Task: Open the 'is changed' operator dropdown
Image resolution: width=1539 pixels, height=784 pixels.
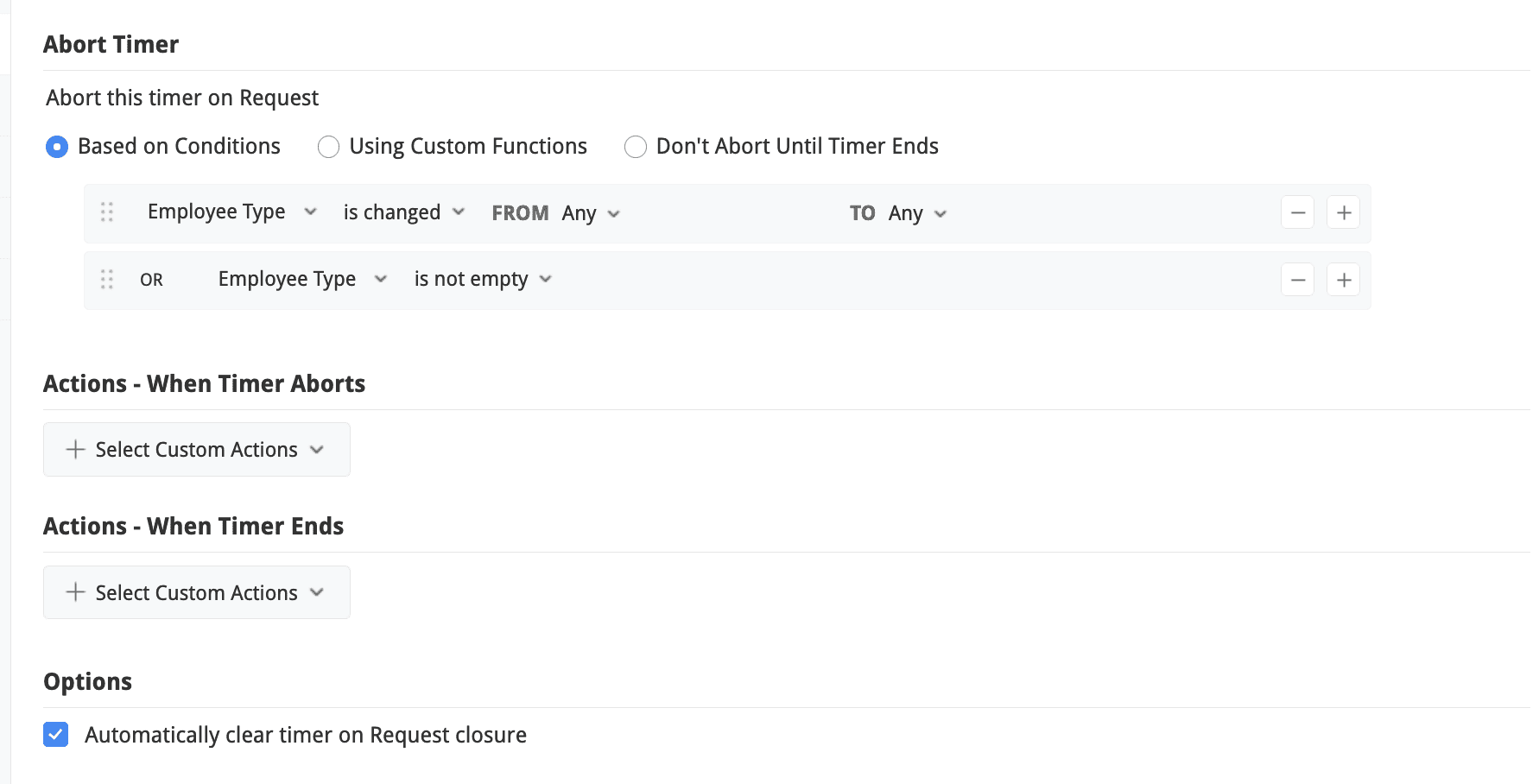Action: point(403,212)
